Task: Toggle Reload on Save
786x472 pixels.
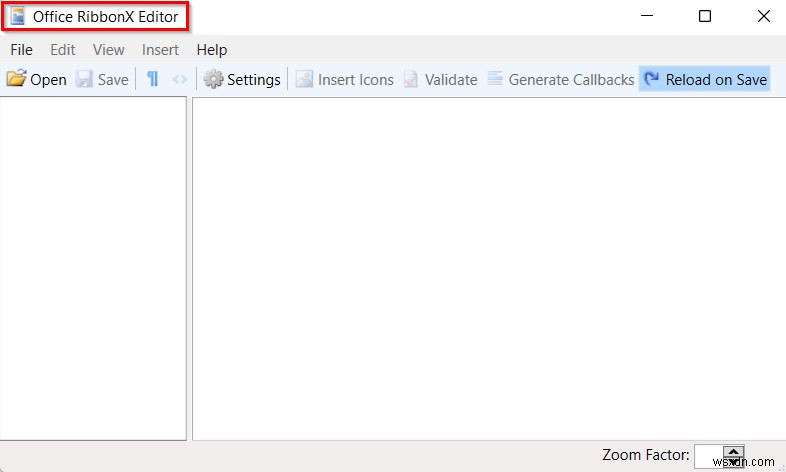Action: pos(705,79)
